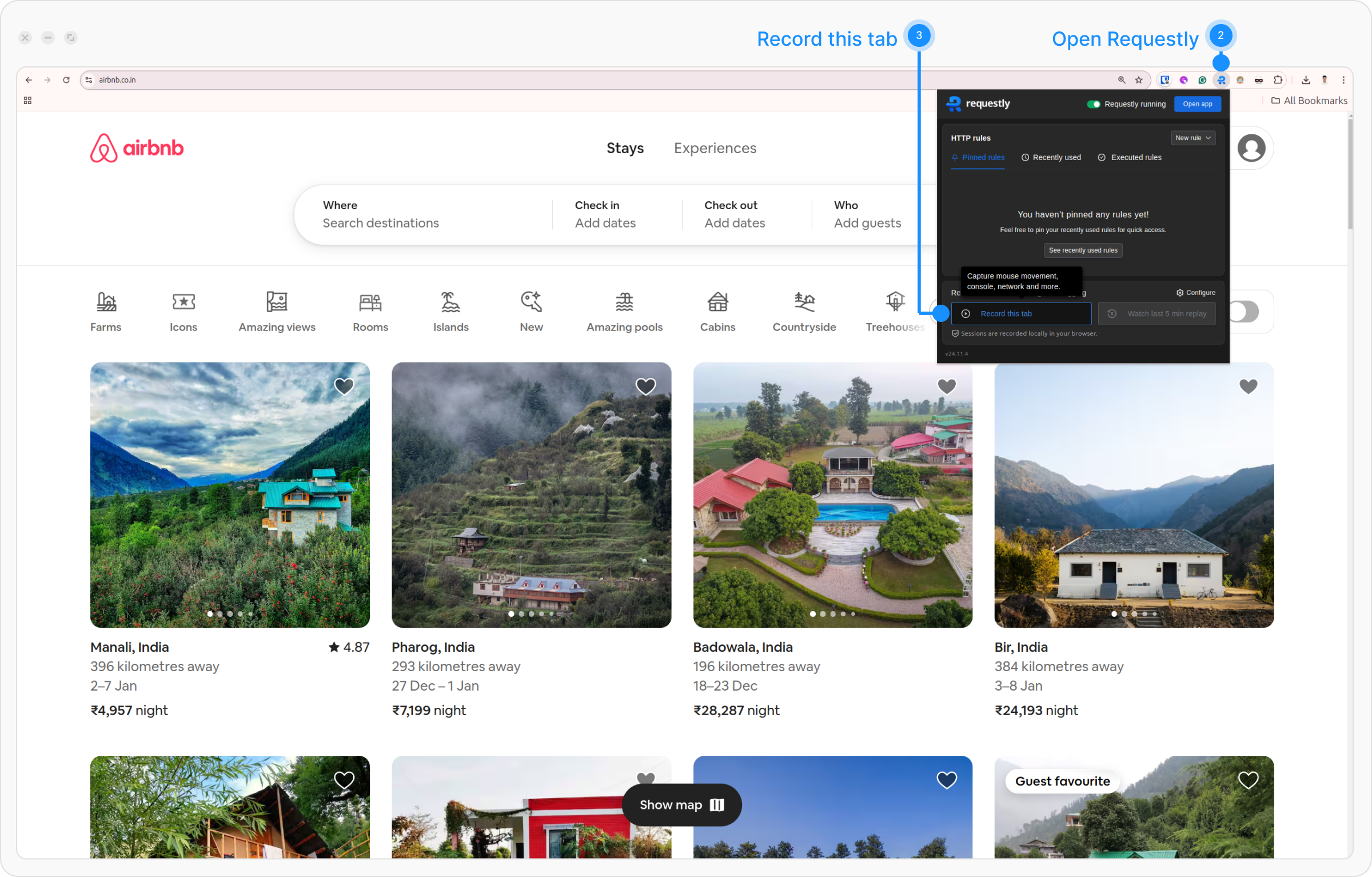This screenshot has width=1372, height=877.
Task: Switch to the Recently used tab
Action: [x=1051, y=157]
